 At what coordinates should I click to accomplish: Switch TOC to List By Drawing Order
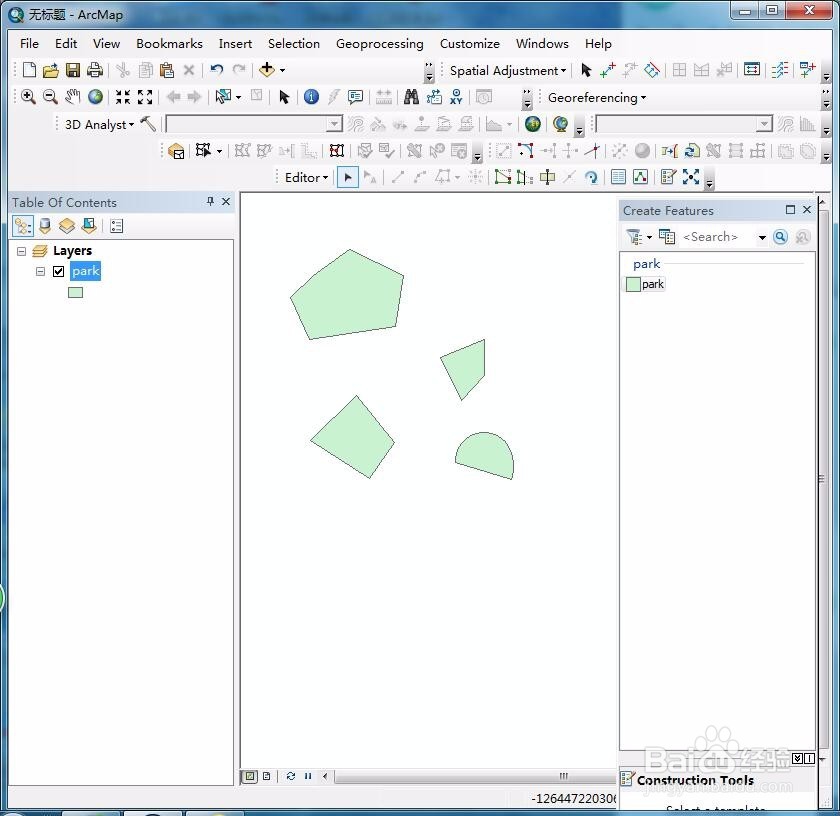pos(22,226)
